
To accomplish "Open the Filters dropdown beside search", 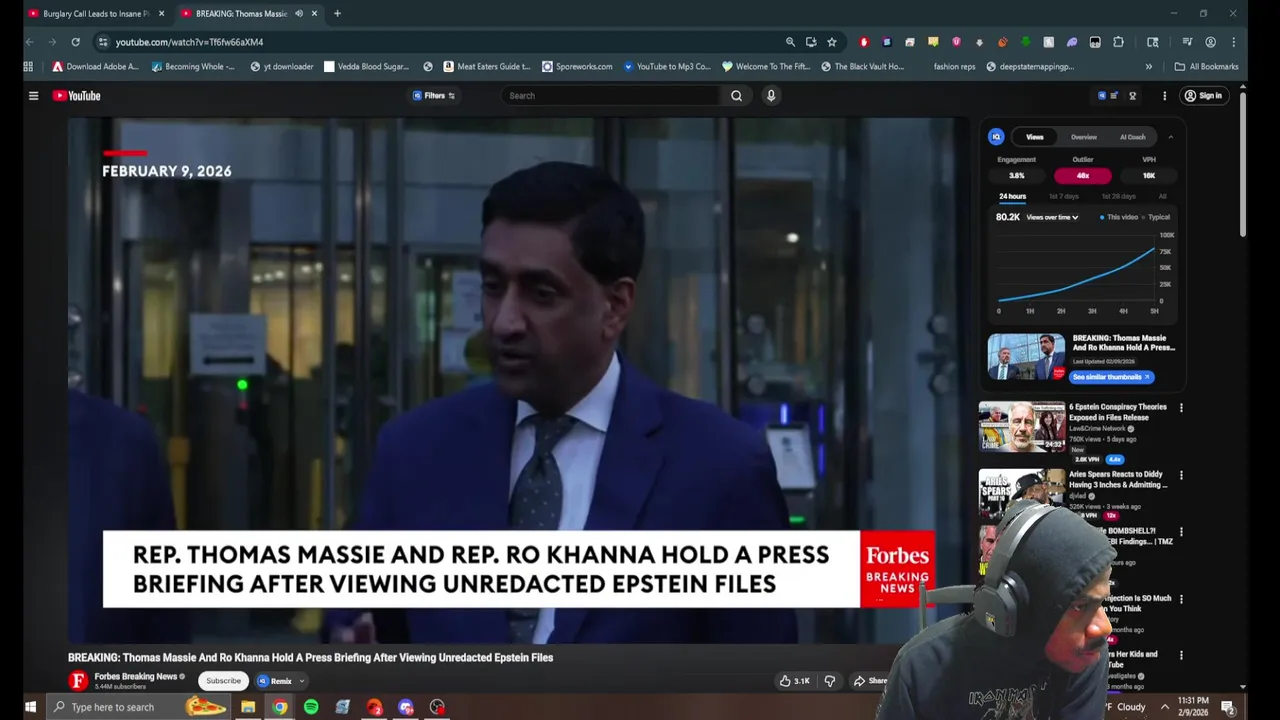I will (x=434, y=96).
